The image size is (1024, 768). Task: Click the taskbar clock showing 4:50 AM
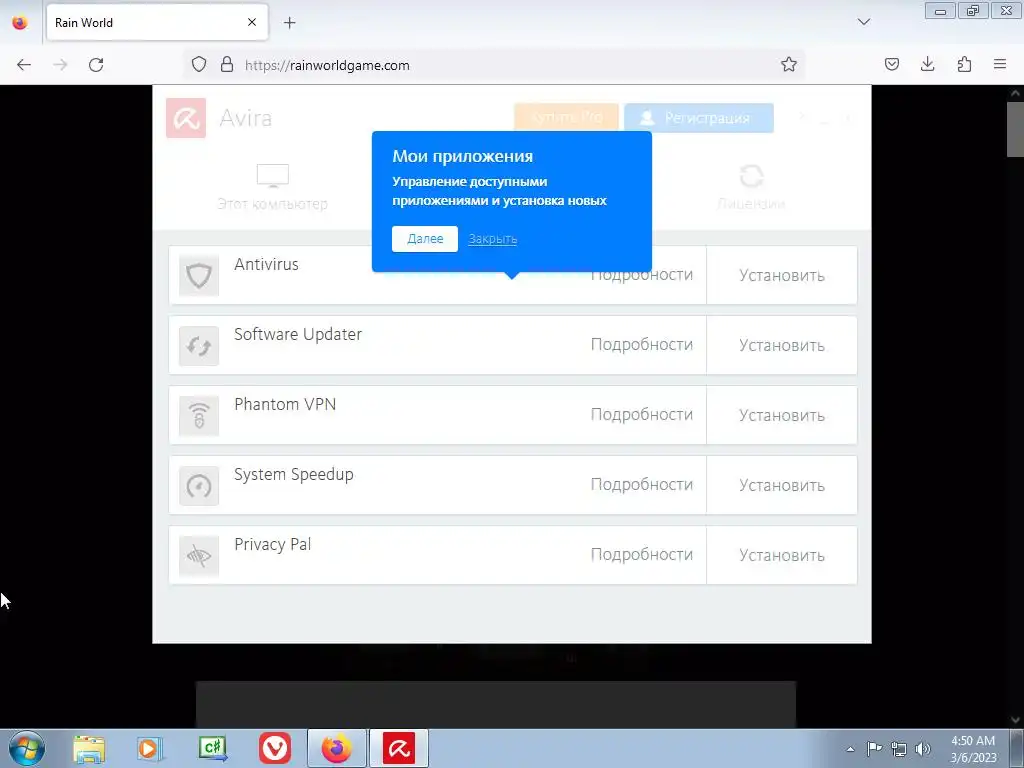[x=973, y=749]
